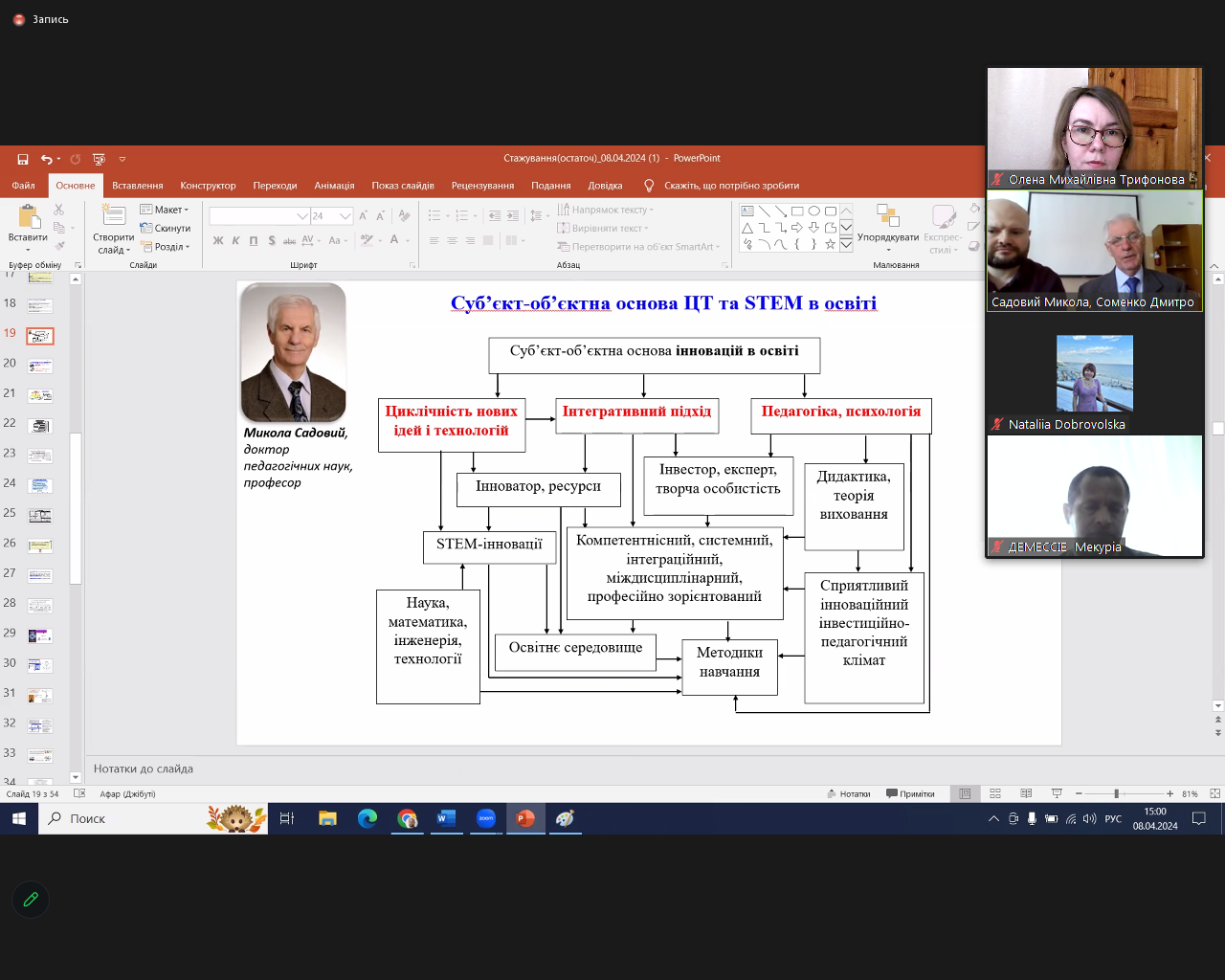This screenshot has height=980, width=1225.
Task: Start slideshow from beginning icon in title bar
Action: click(x=99, y=159)
